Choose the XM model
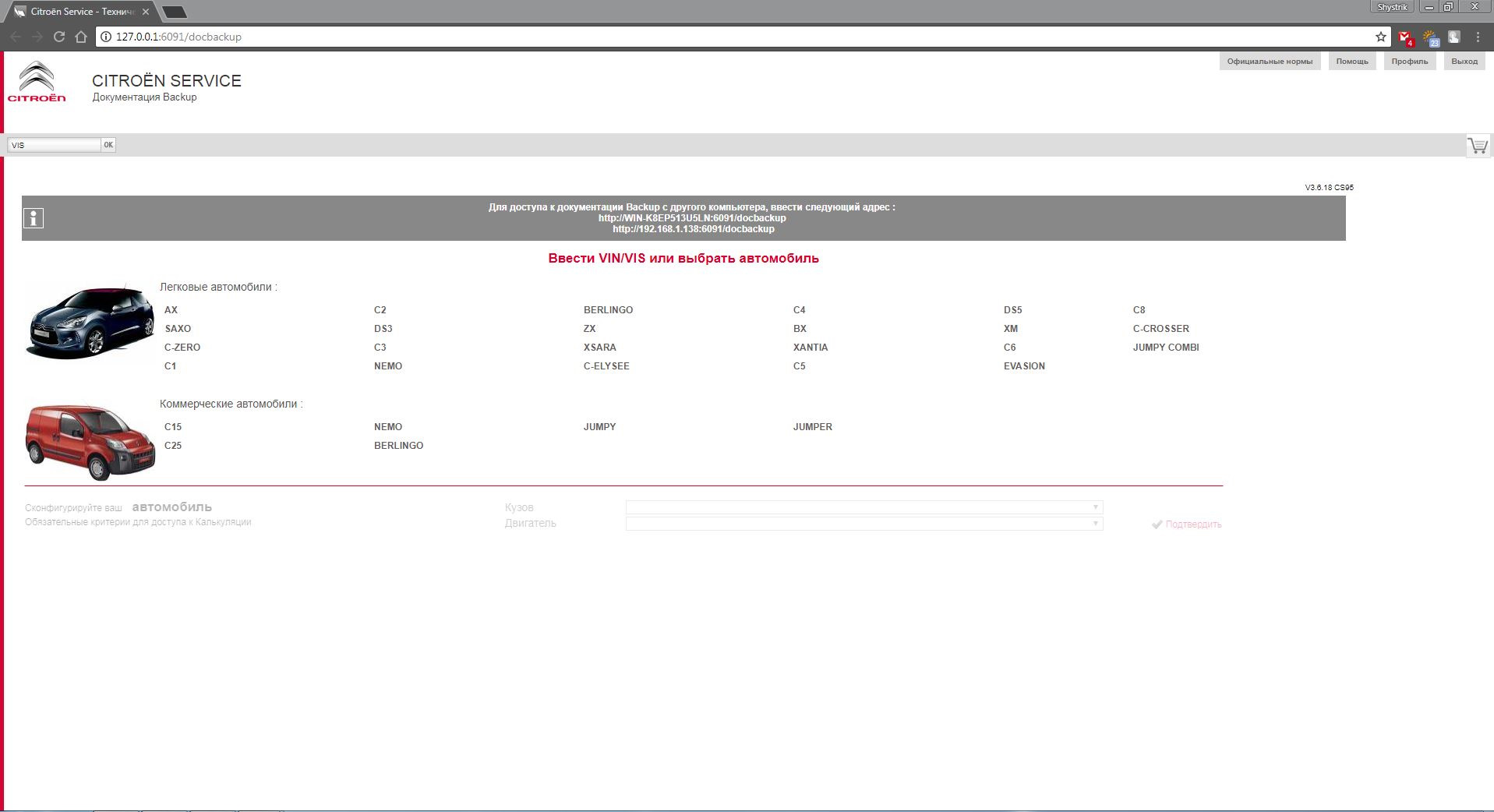The width and height of the screenshot is (1494, 812). coord(1011,329)
